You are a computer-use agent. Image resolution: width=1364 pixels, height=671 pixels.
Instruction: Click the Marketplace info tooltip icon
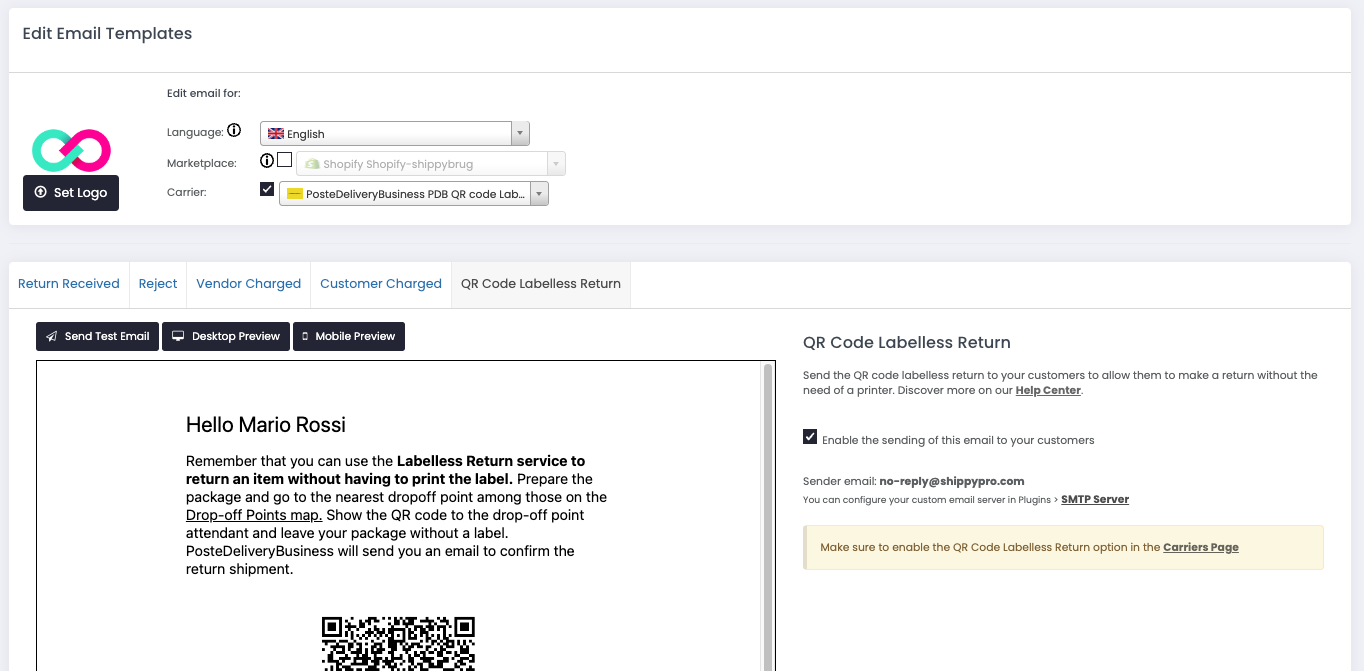point(267,160)
